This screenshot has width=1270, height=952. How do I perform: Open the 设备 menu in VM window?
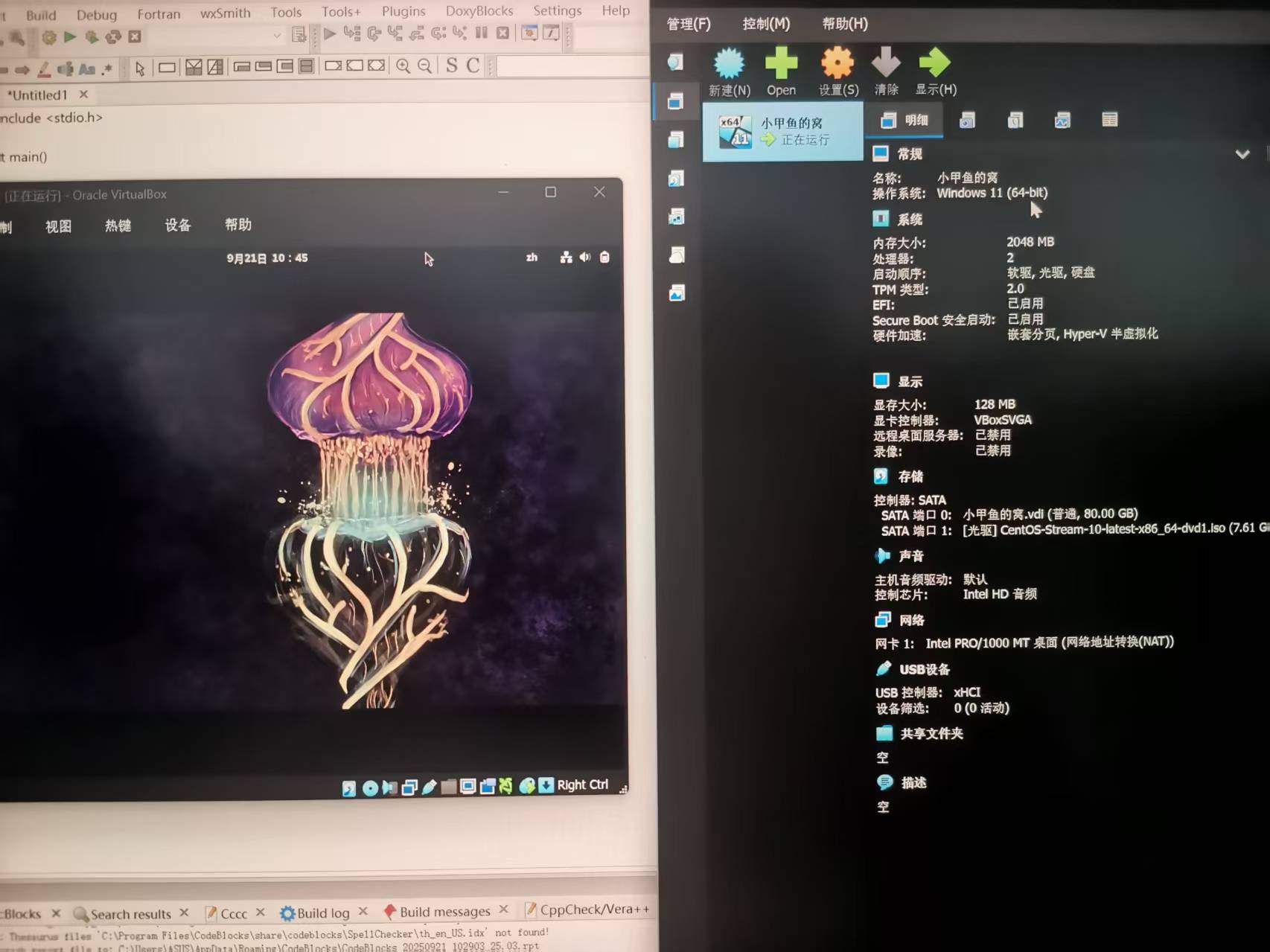click(178, 226)
